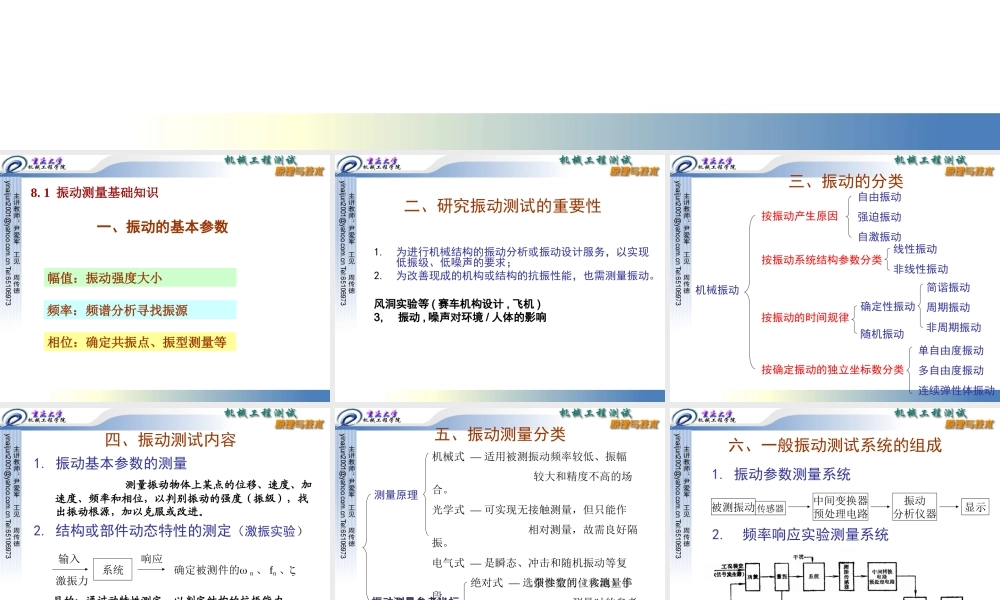Open the slide titled 二、研究振动测试的重要性
Screen dimensions: 1000x600
[500, 279]
